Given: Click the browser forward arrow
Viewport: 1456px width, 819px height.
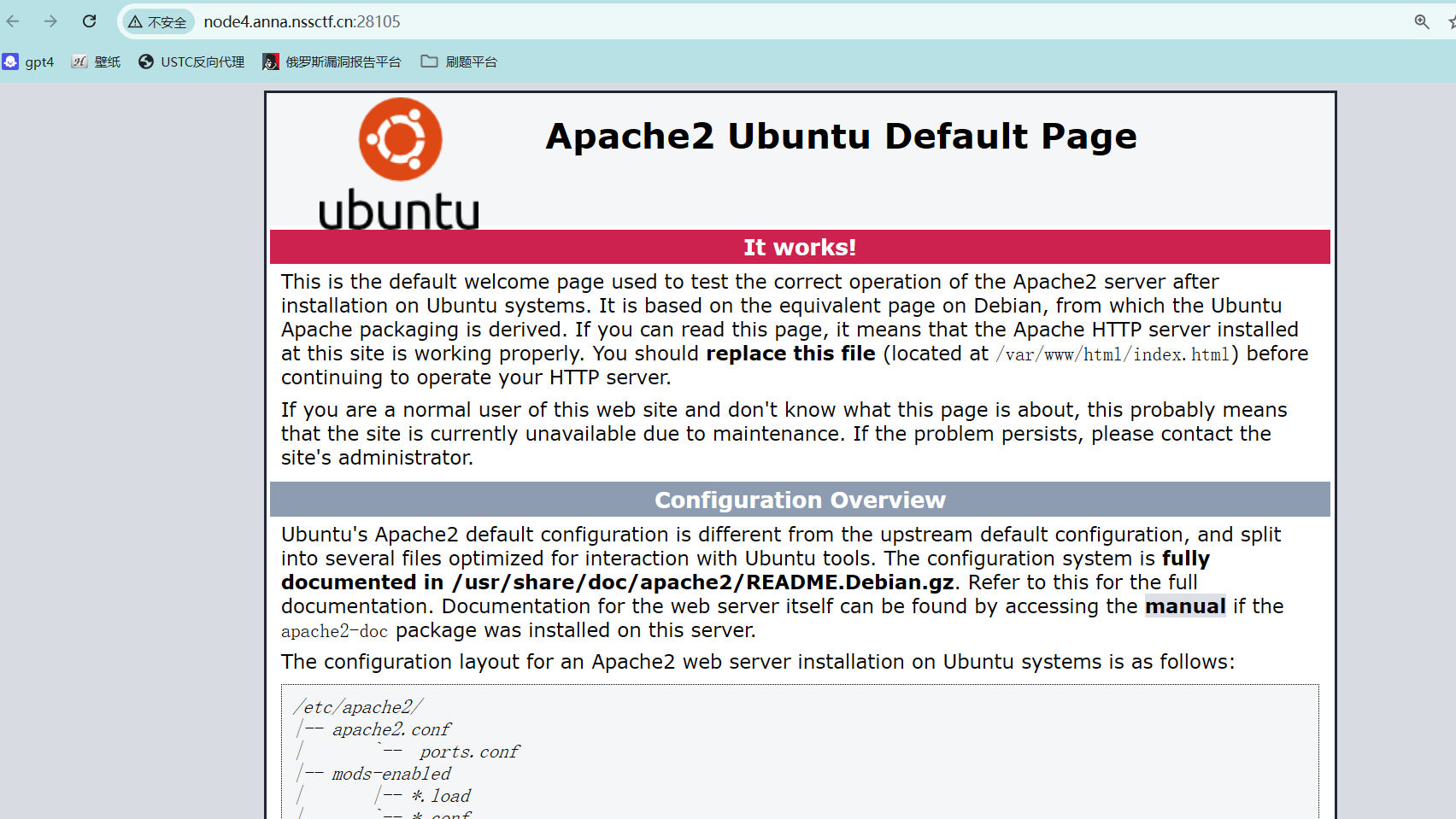Looking at the screenshot, I should [50, 21].
